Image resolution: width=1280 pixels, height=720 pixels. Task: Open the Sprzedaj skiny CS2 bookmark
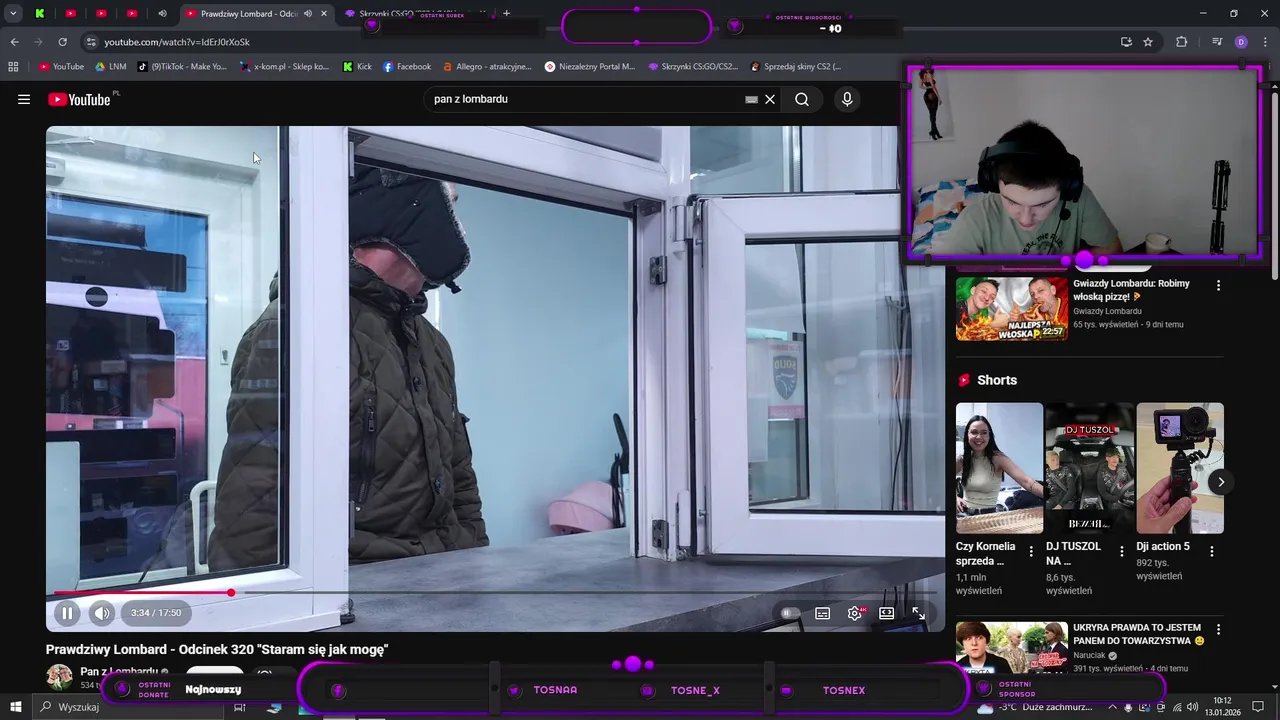796,67
